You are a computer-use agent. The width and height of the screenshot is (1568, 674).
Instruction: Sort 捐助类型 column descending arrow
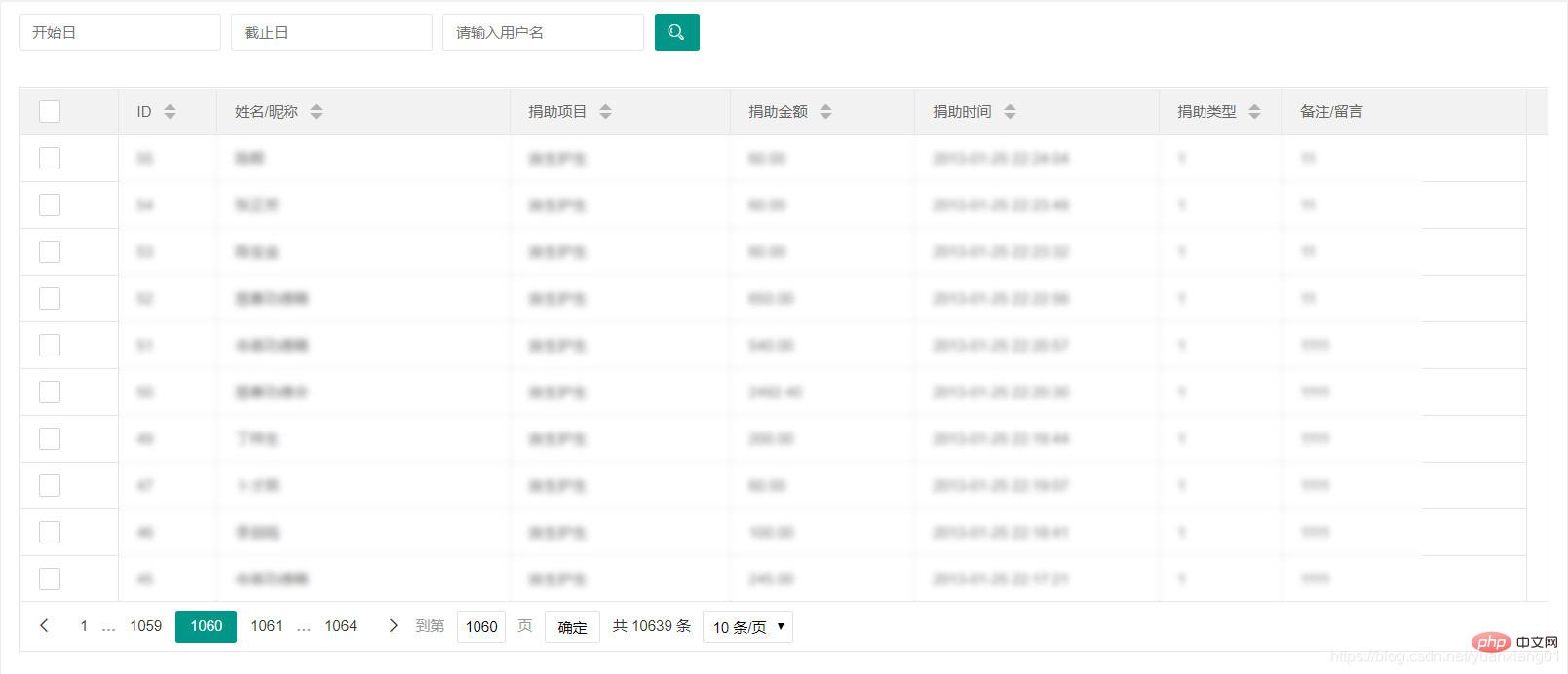pyautogui.click(x=1254, y=116)
